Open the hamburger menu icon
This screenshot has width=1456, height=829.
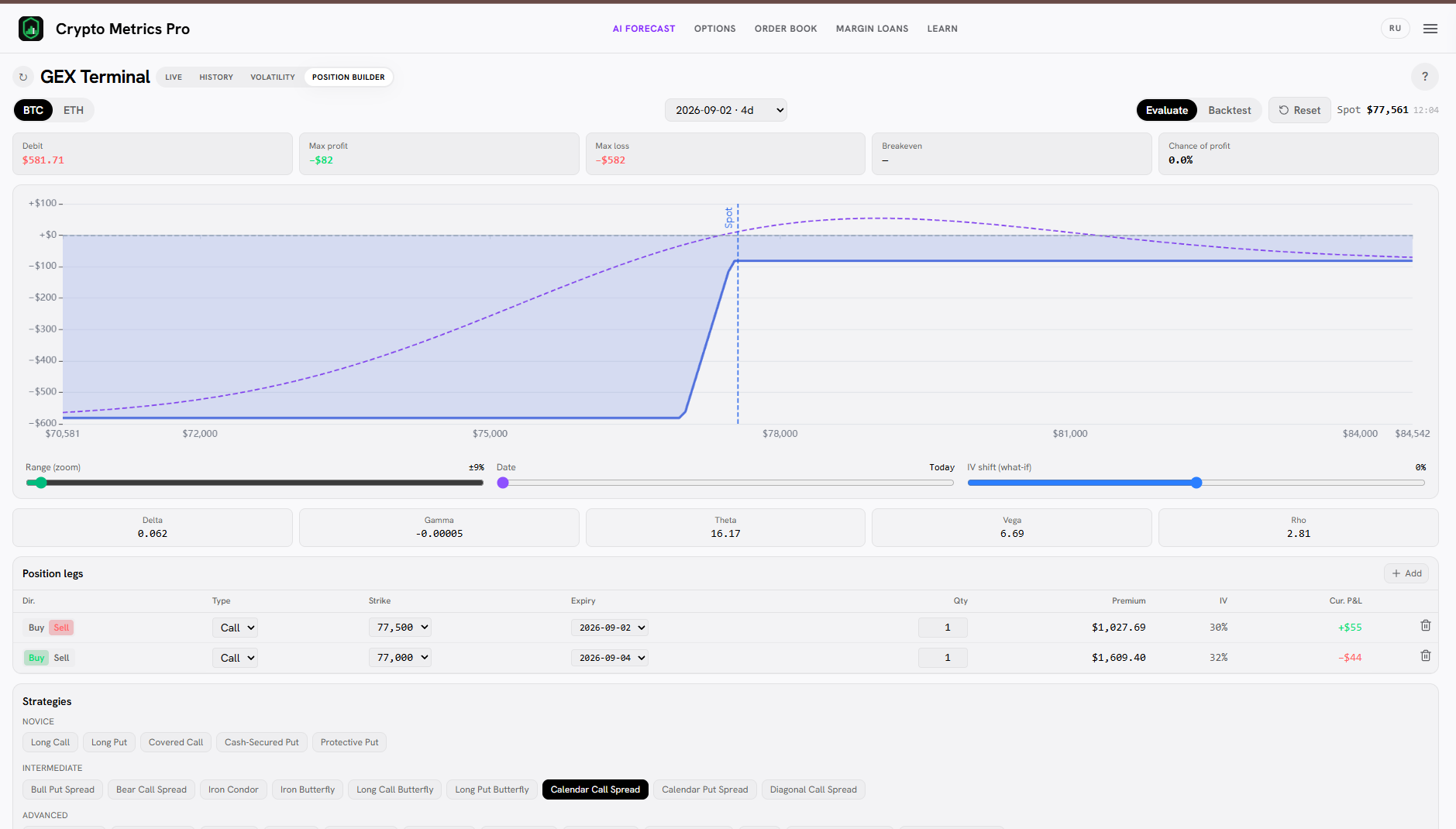click(x=1430, y=29)
